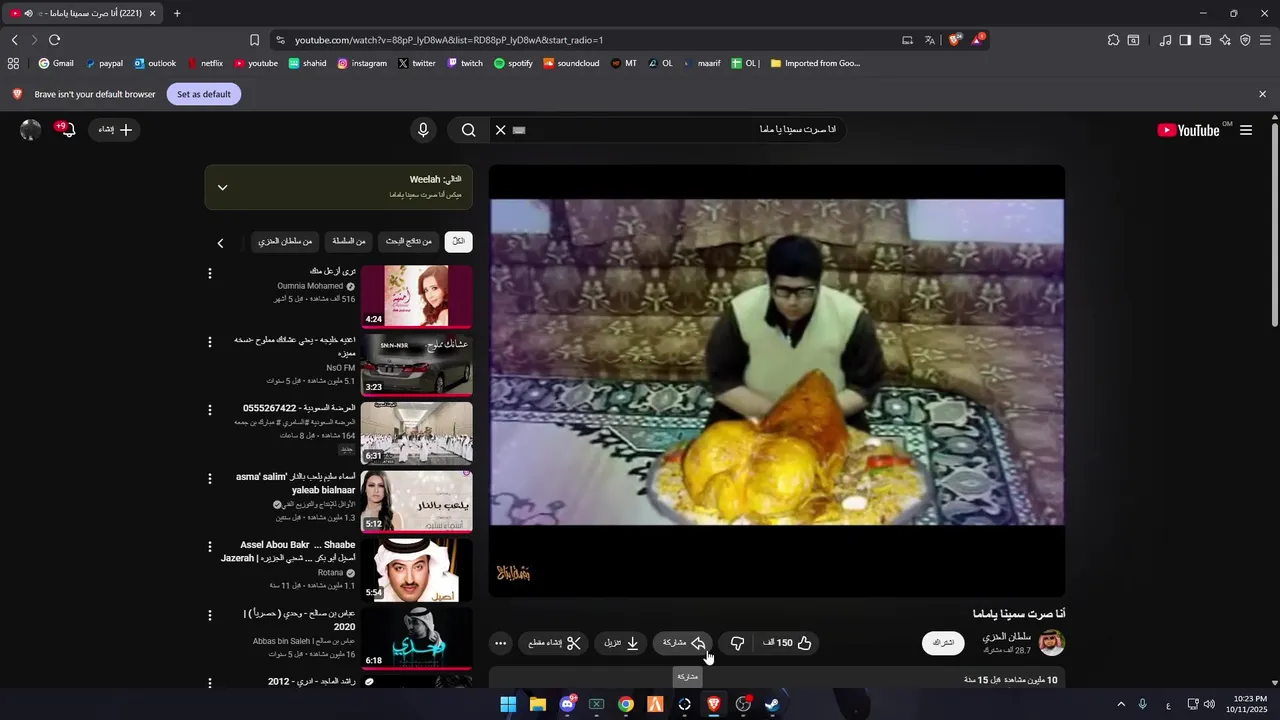Viewport: 1280px width, 720px height.
Task: Open the Create (إنشاء) button
Action: coord(115,130)
